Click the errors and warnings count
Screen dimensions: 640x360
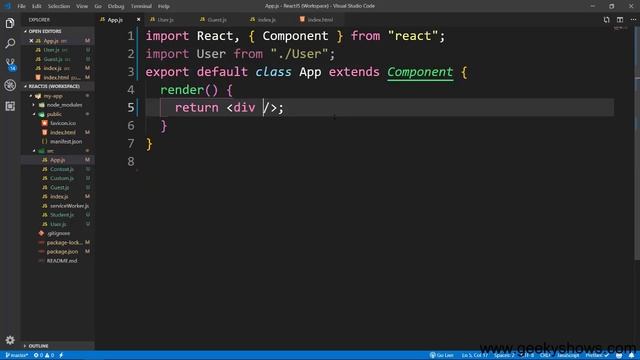[44, 356]
